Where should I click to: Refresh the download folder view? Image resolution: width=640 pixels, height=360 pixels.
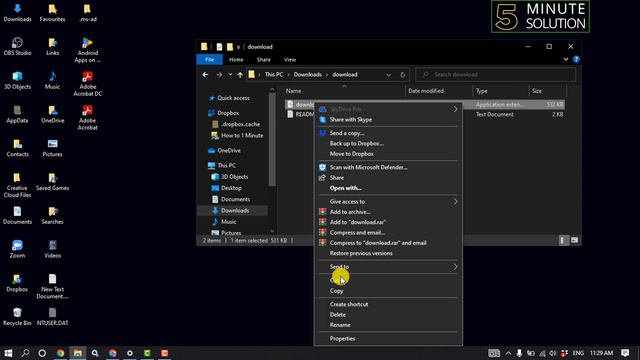pyautogui.click(x=402, y=75)
